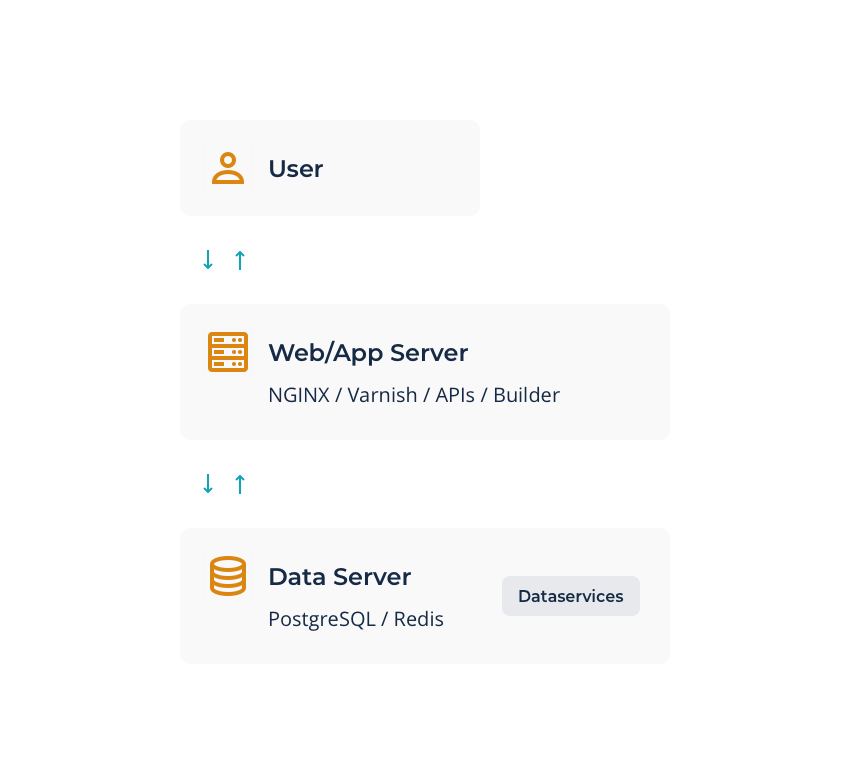The width and height of the screenshot is (850, 784).
Task: Select the Web/App Server heading
Action: pyautogui.click(x=369, y=353)
